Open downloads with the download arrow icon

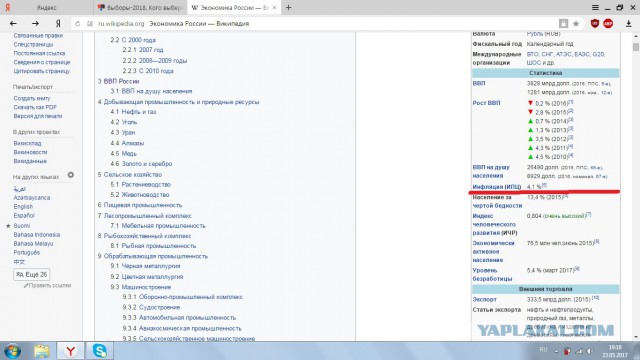click(629, 24)
